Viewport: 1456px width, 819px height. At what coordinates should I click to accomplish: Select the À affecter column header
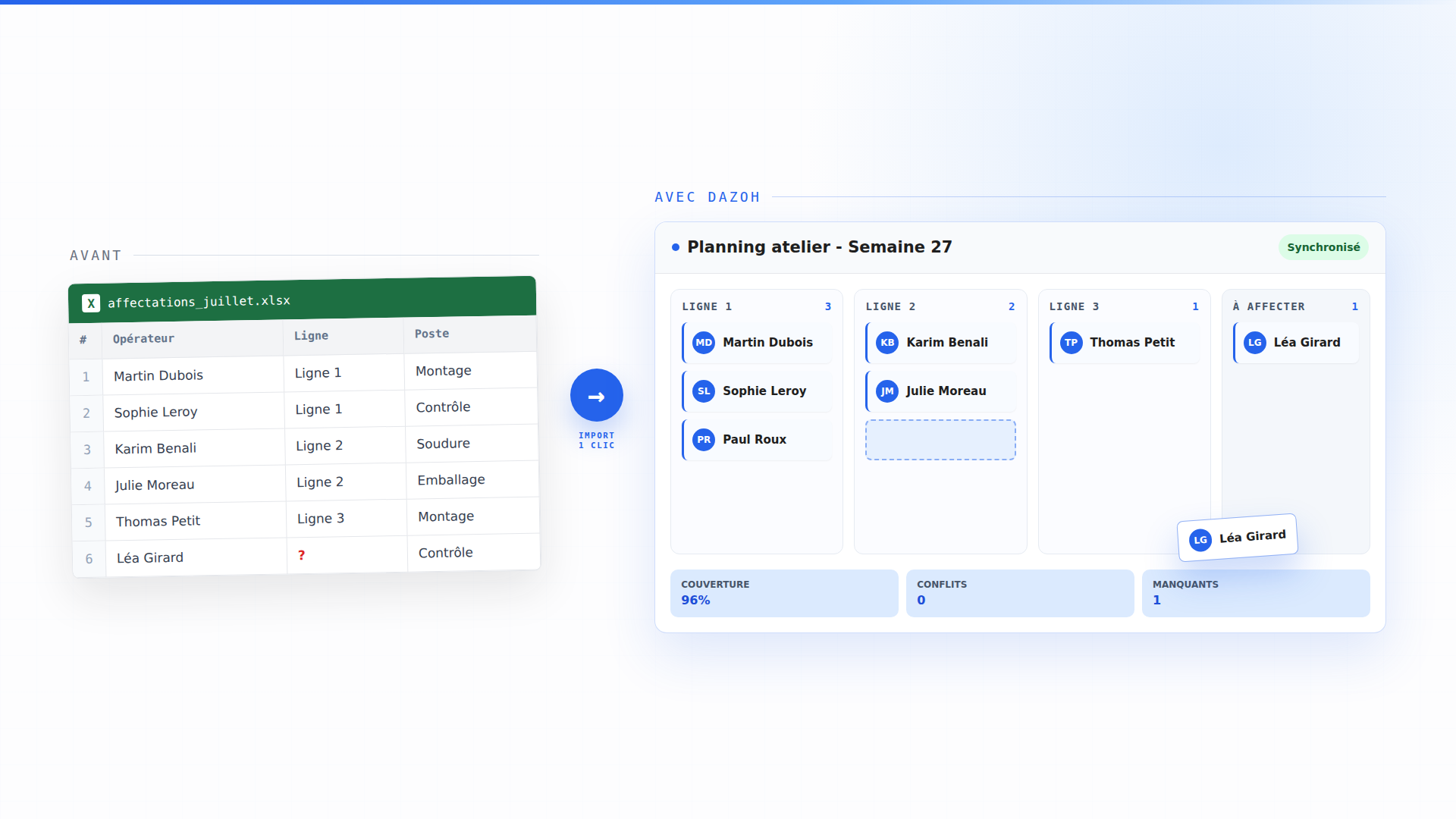[x=1269, y=306]
